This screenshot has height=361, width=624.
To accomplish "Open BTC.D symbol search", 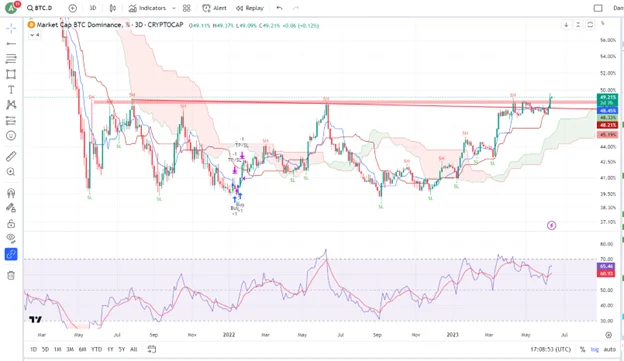I will pyautogui.click(x=39, y=8).
